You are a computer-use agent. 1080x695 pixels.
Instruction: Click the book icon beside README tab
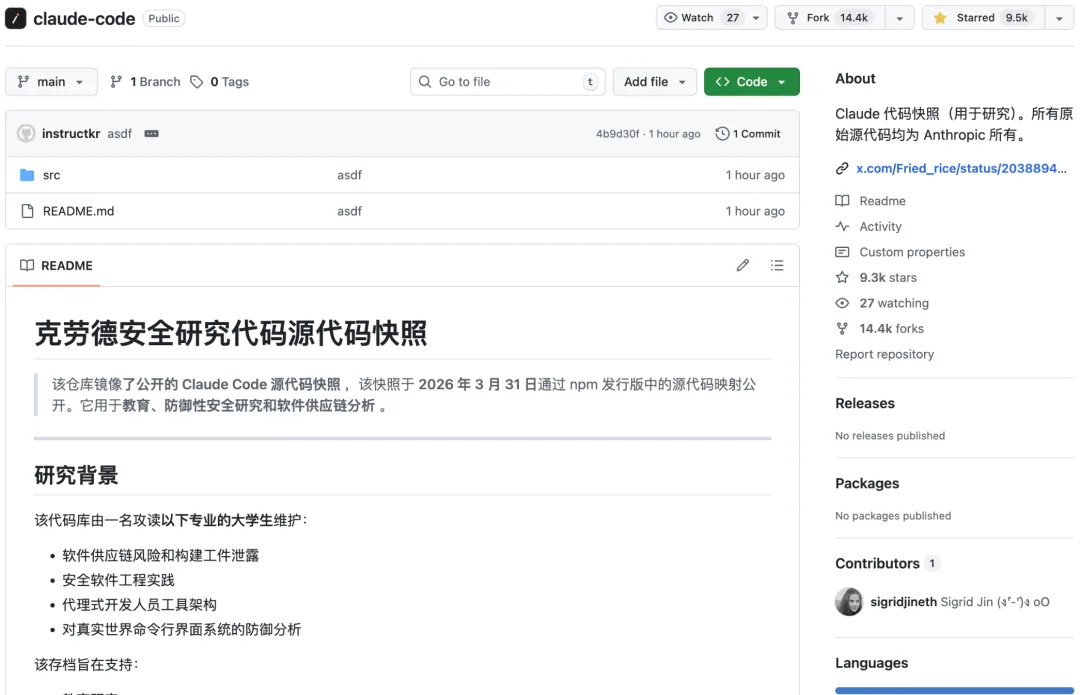27,265
